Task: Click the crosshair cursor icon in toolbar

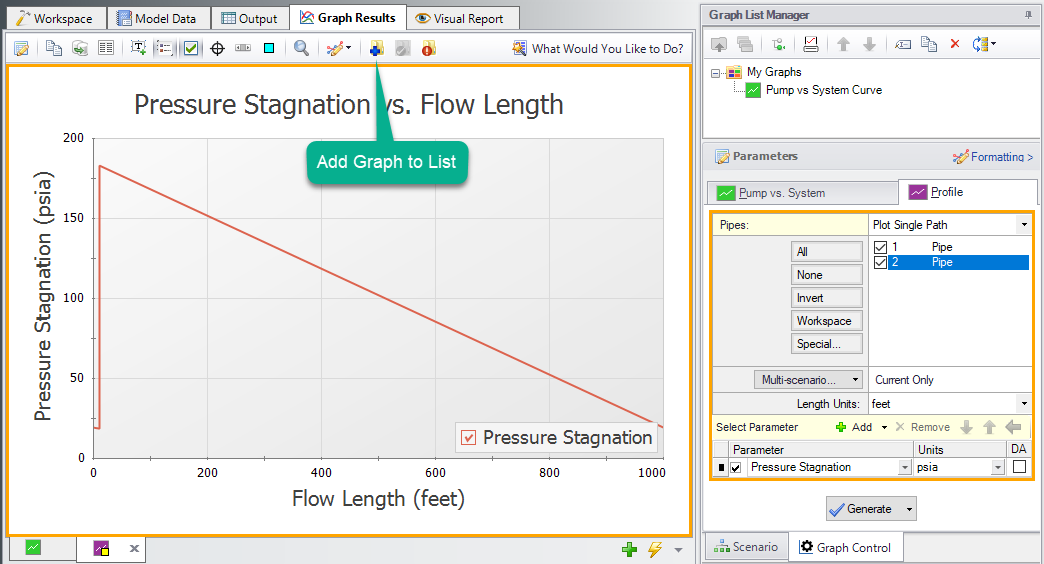Action: [217, 48]
